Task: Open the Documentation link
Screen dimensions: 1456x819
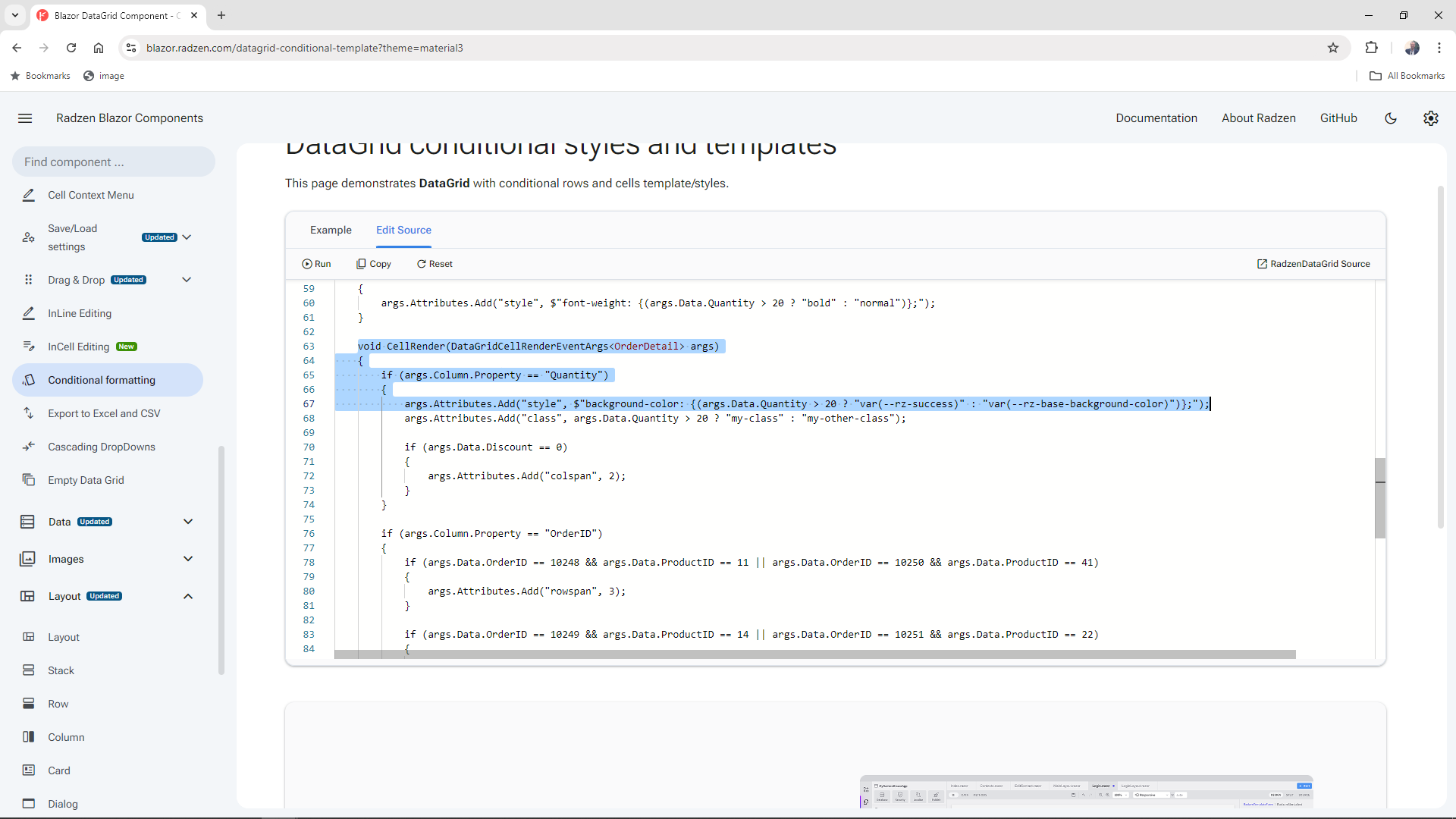Action: pyautogui.click(x=1156, y=118)
